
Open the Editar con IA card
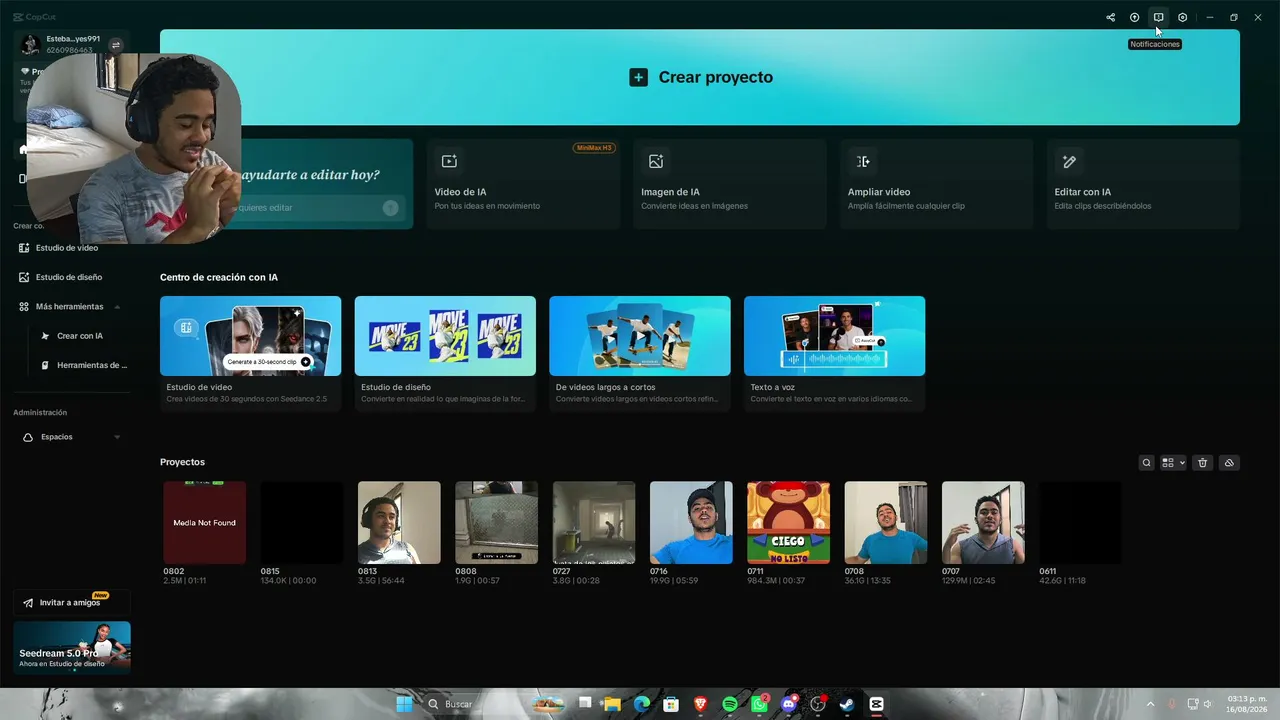1143,184
